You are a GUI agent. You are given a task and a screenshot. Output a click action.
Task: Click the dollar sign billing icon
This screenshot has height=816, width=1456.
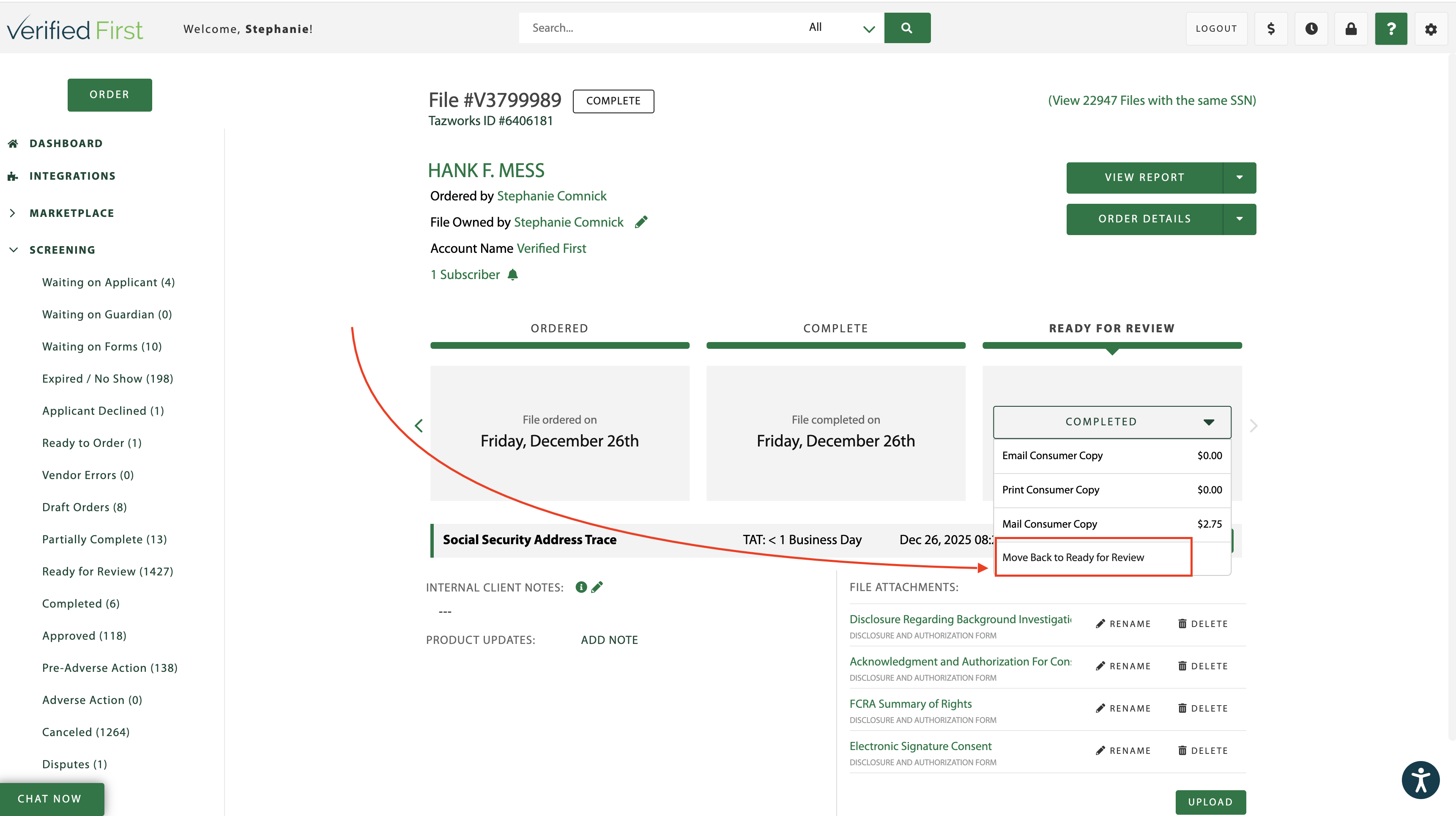(1270, 28)
